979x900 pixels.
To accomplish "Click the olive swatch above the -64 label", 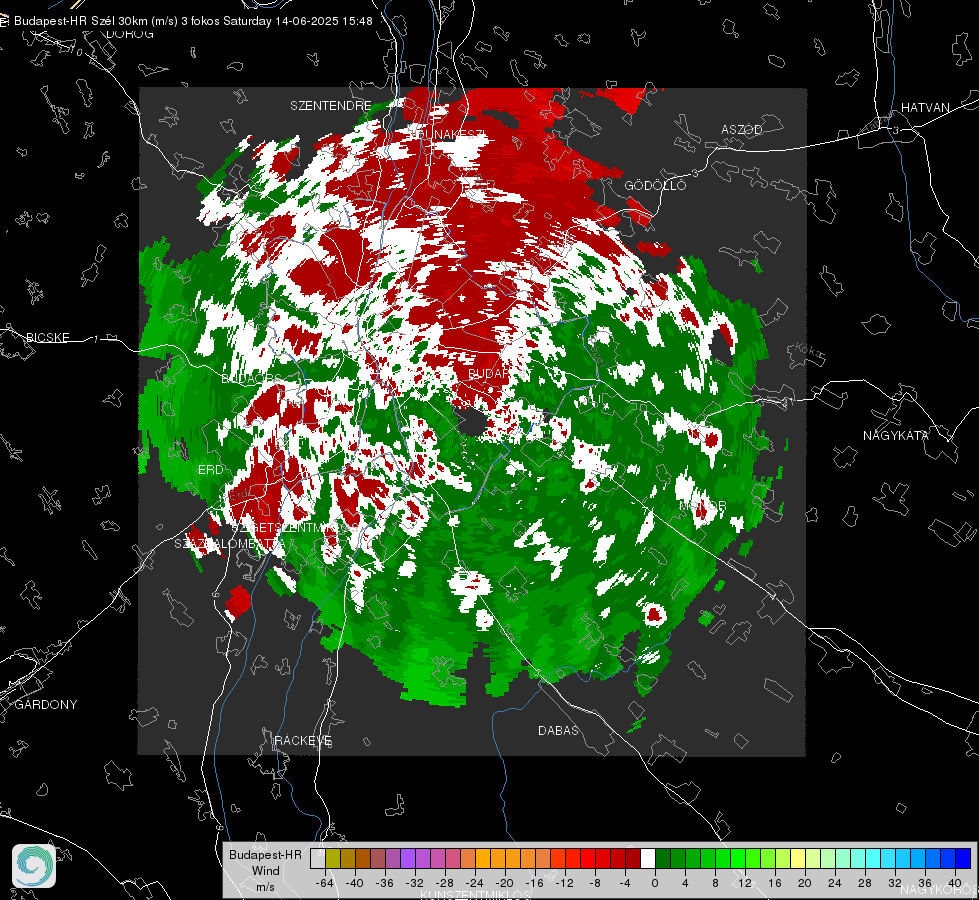I will pyautogui.click(x=333, y=859).
